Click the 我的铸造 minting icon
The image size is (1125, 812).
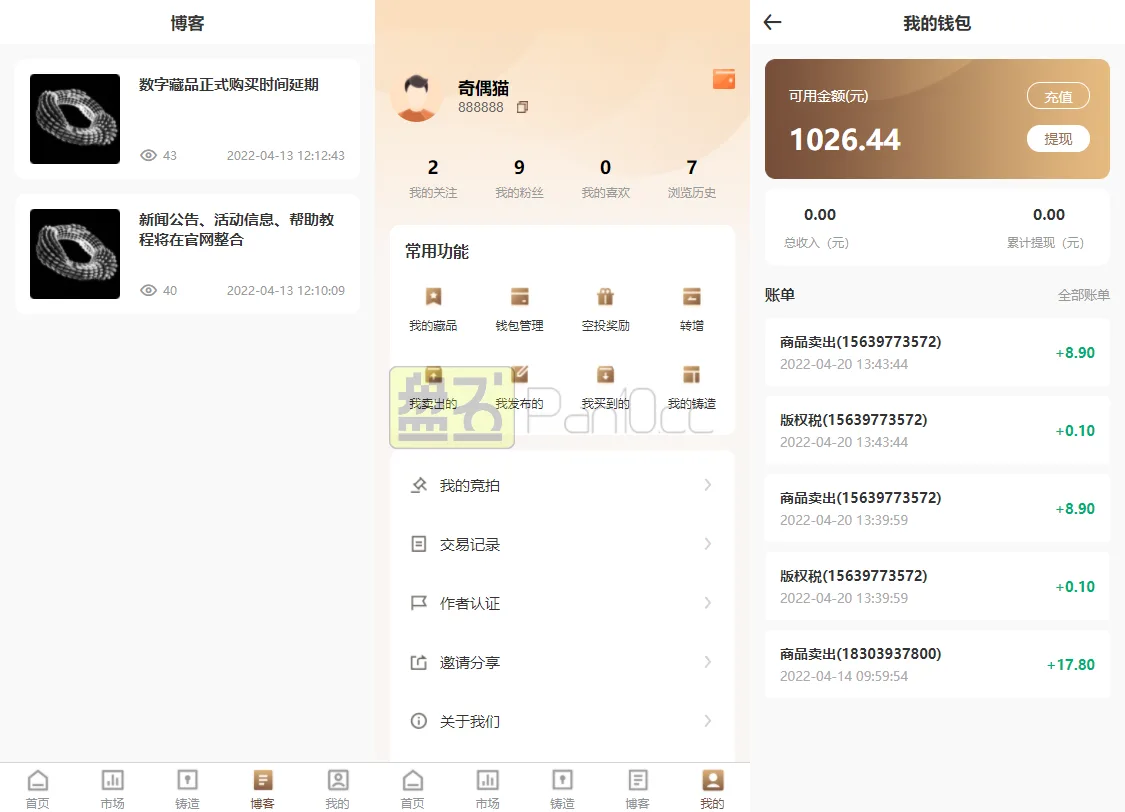[x=691, y=375]
